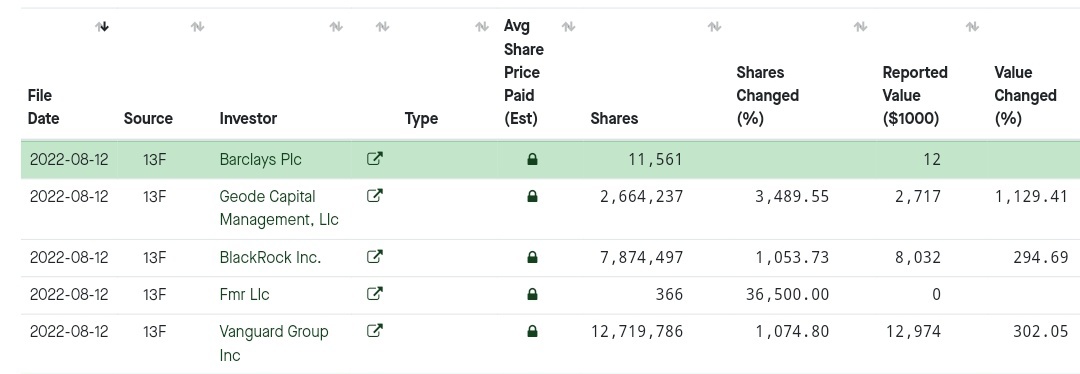
Task: Select shares value 11,561 for Barclays
Action: point(655,160)
